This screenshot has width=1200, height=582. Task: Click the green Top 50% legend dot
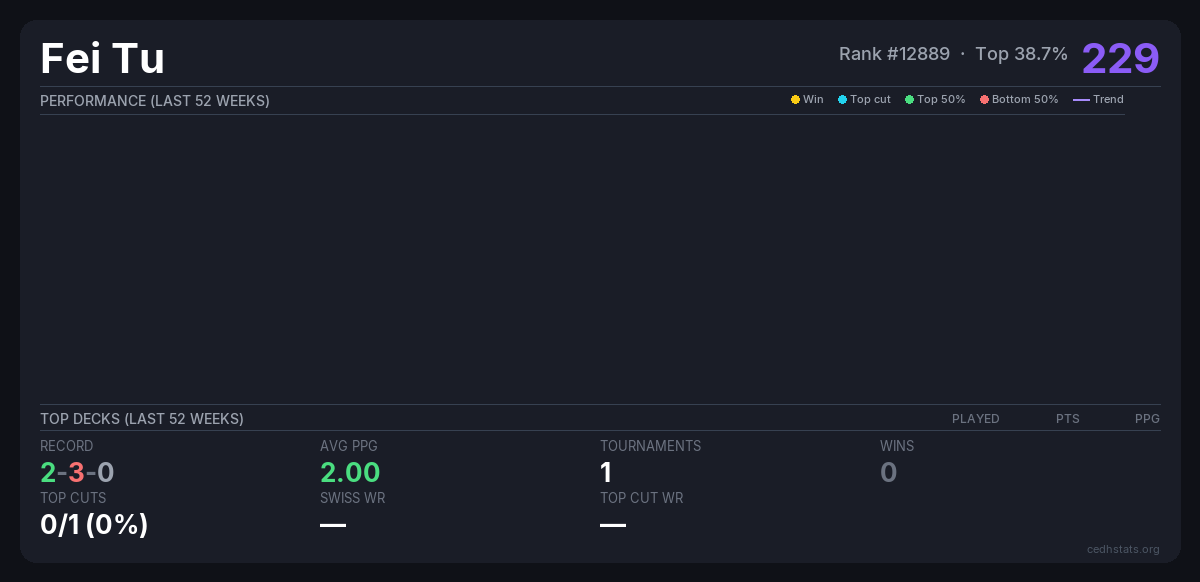[909, 100]
